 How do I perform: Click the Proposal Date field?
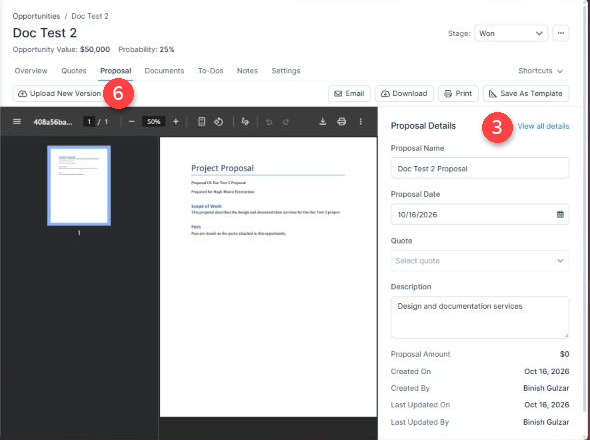480,215
